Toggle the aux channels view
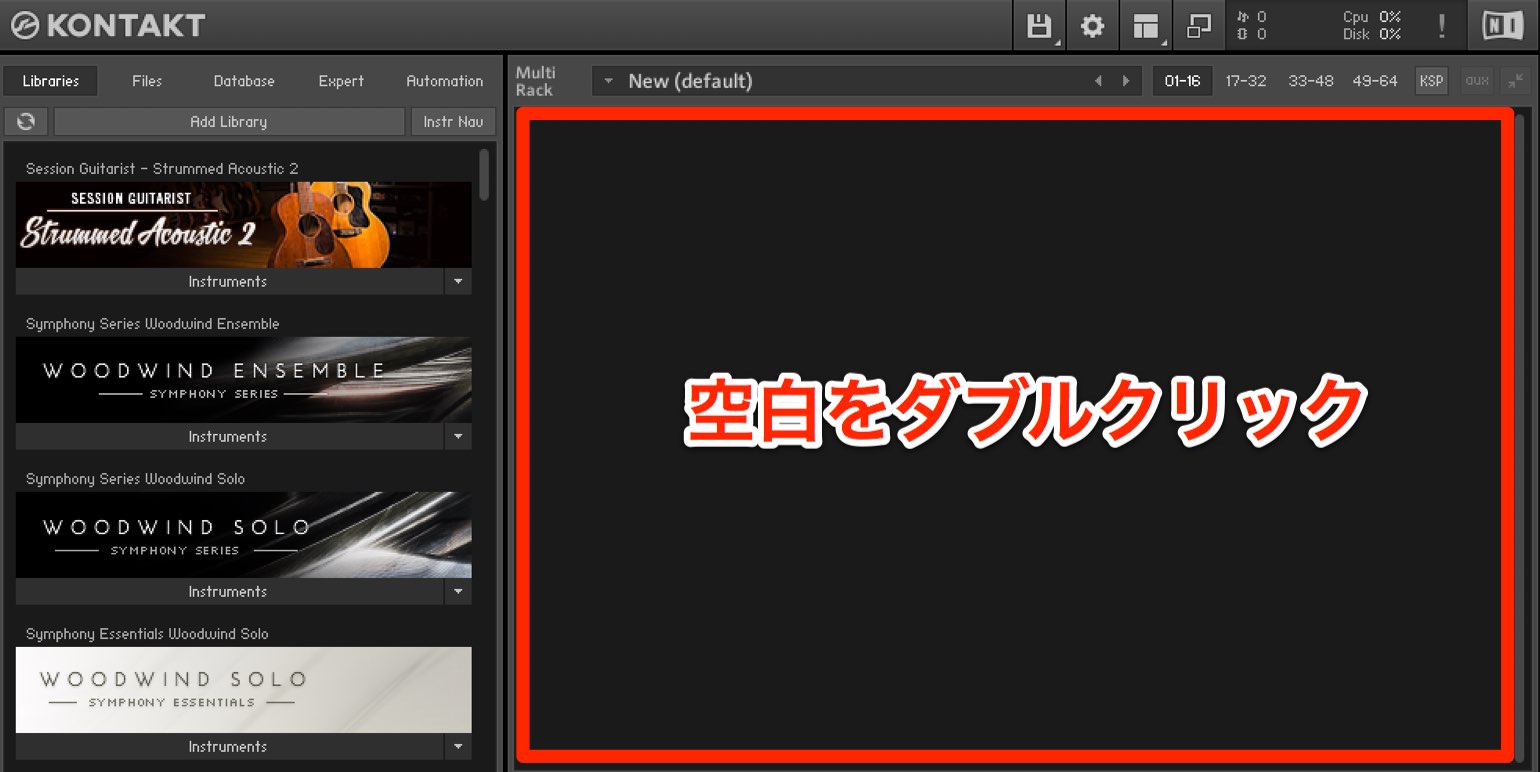 pos(1477,81)
